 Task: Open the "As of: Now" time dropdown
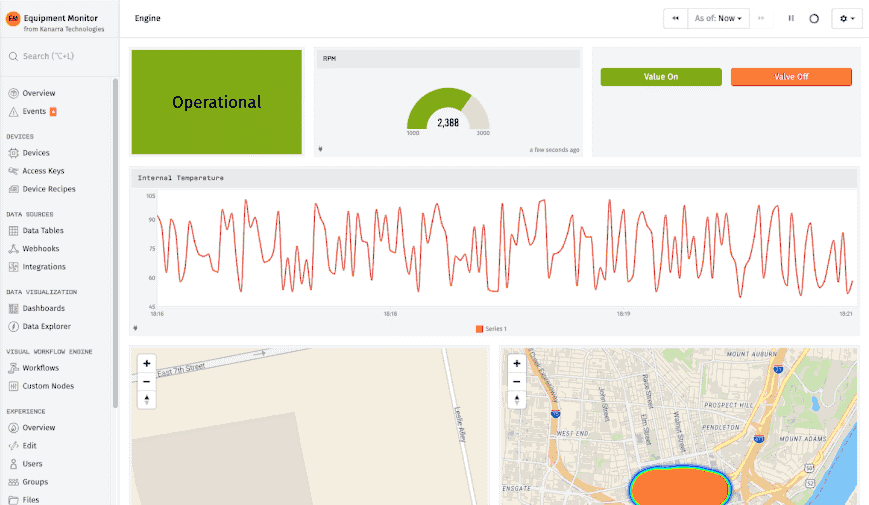tap(718, 18)
